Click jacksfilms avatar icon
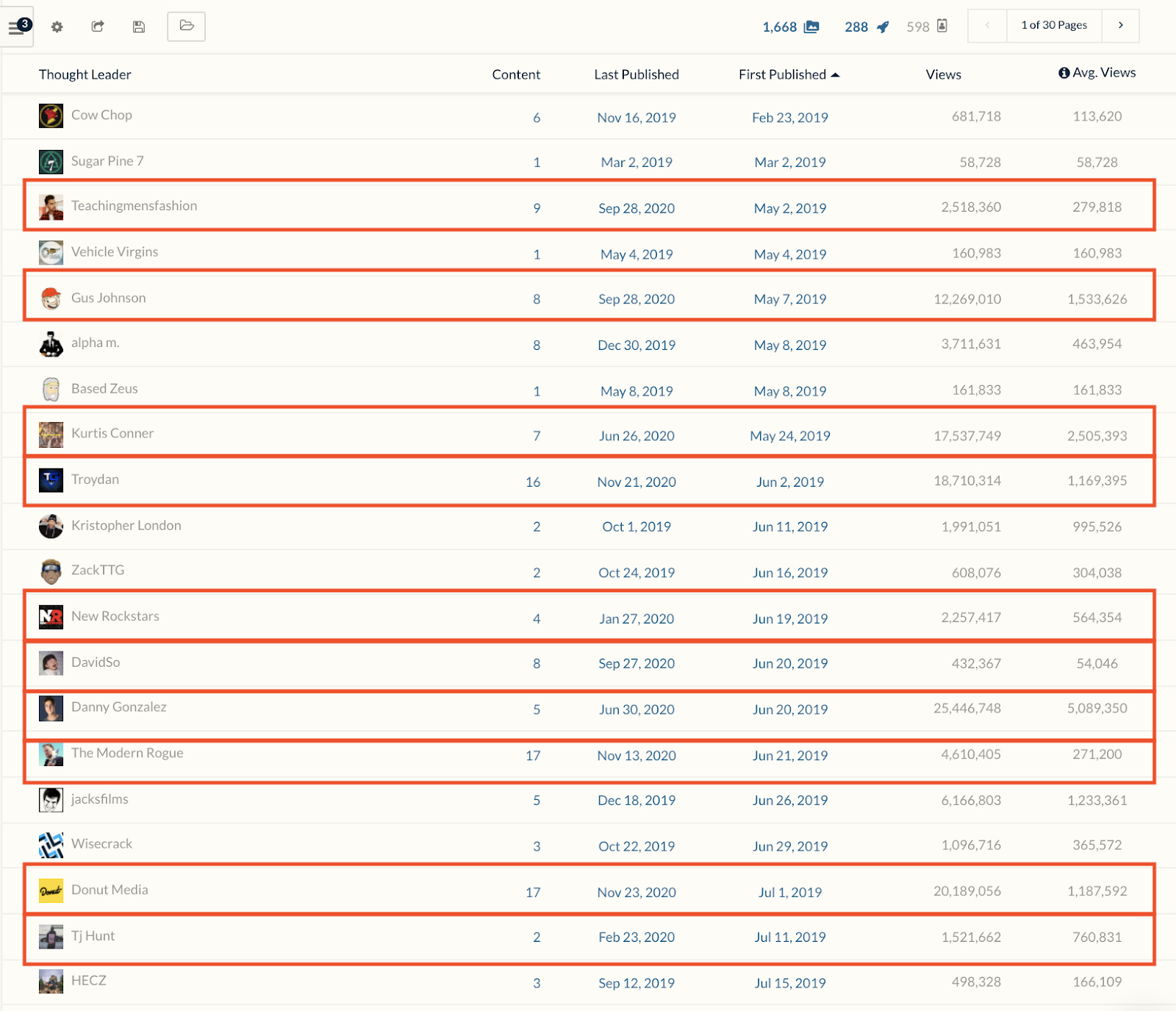 (x=51, y=800)
